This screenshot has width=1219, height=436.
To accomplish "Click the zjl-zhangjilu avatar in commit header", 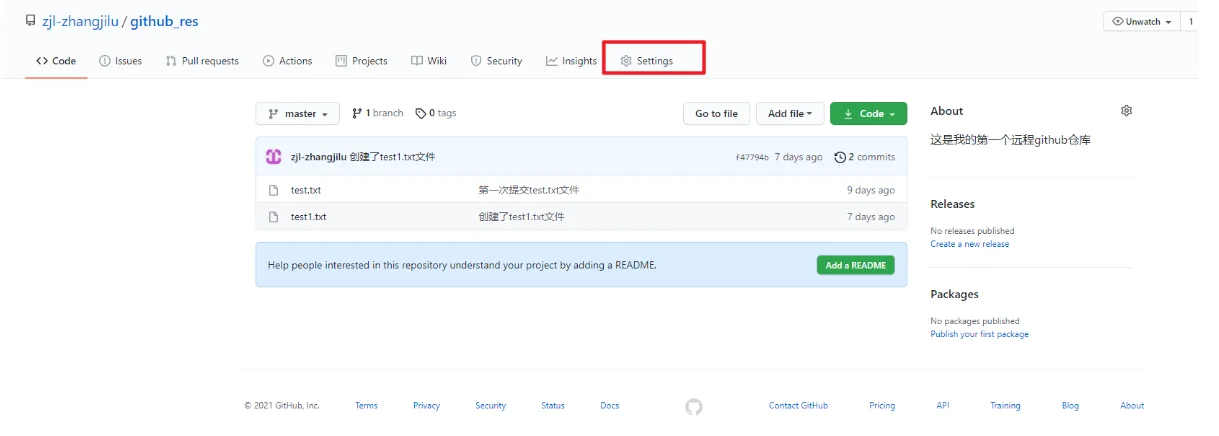I will tap(273, 157).
